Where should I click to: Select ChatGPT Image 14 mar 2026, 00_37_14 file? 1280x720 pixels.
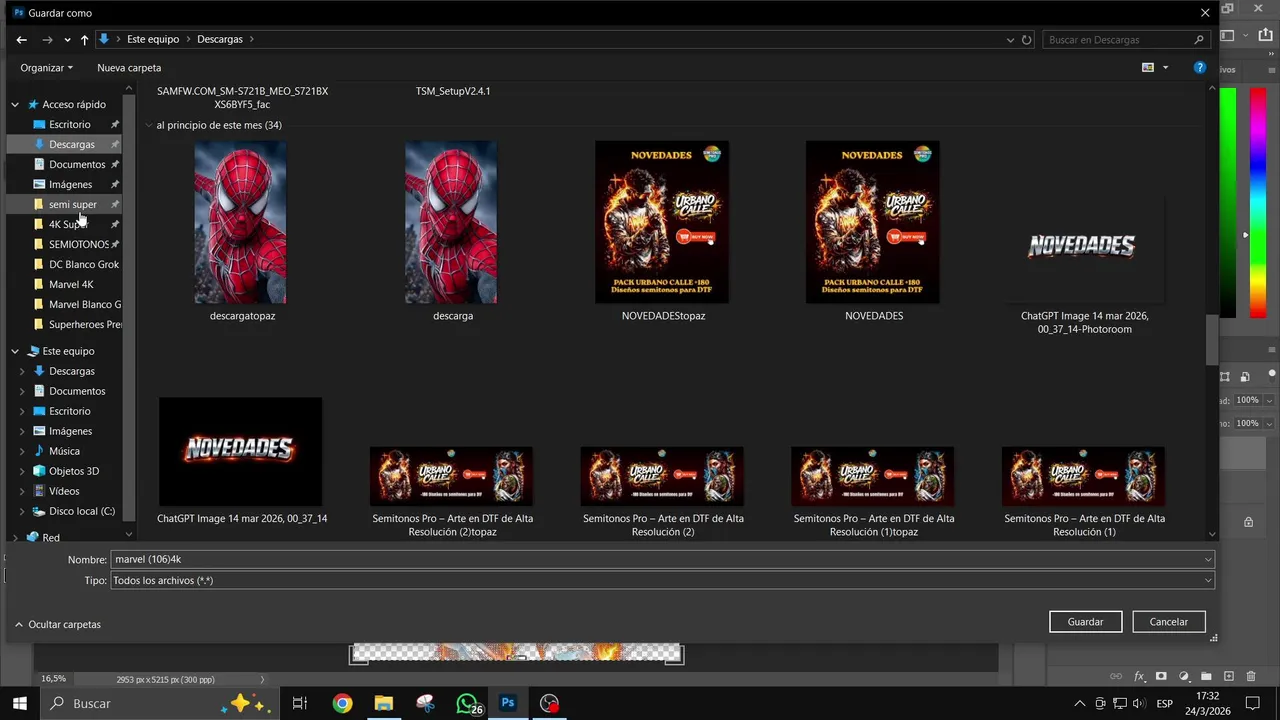pyautogui.click(x=241, y=452)
